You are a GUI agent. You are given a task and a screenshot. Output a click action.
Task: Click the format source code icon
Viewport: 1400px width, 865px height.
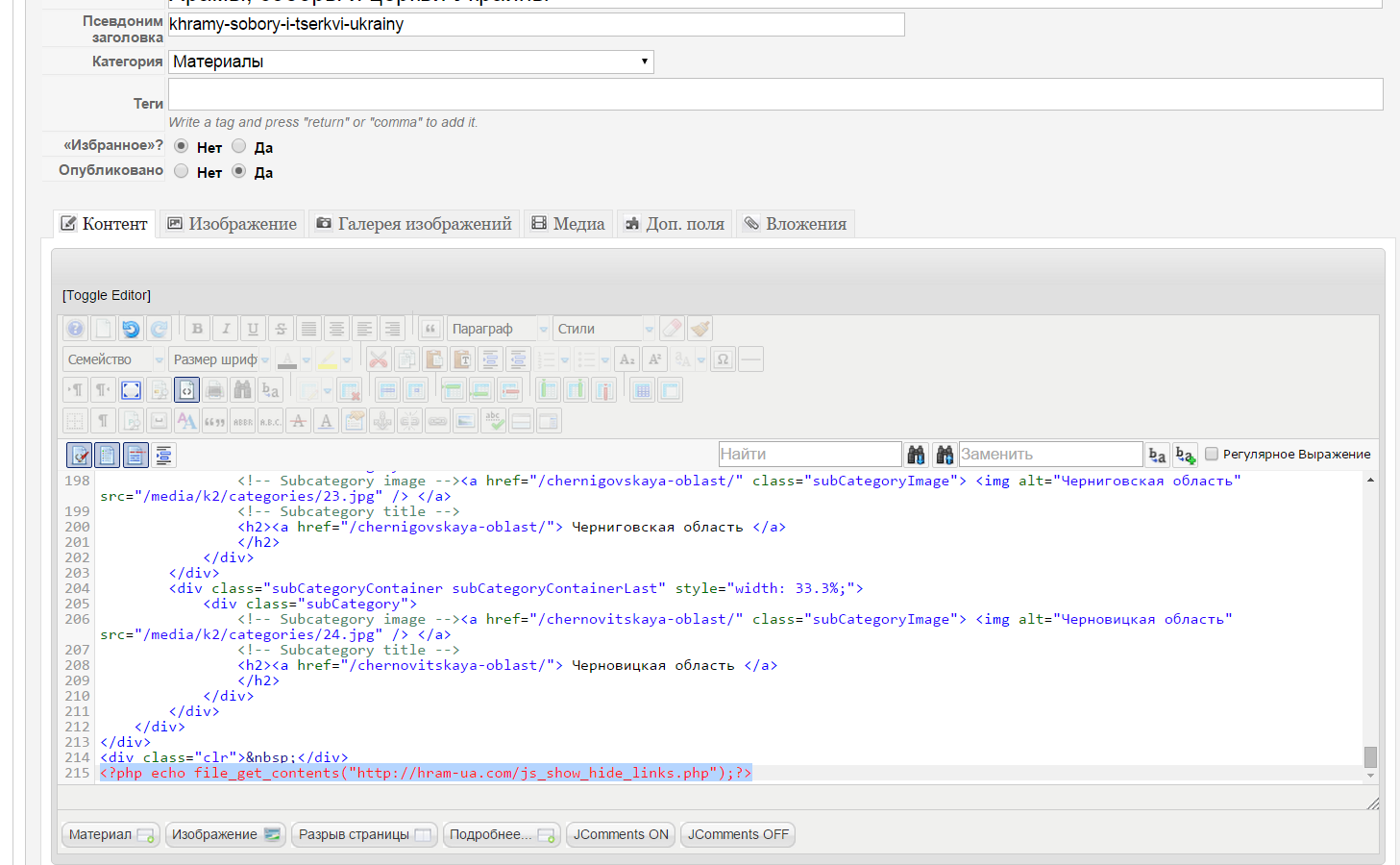coord(163,455)
